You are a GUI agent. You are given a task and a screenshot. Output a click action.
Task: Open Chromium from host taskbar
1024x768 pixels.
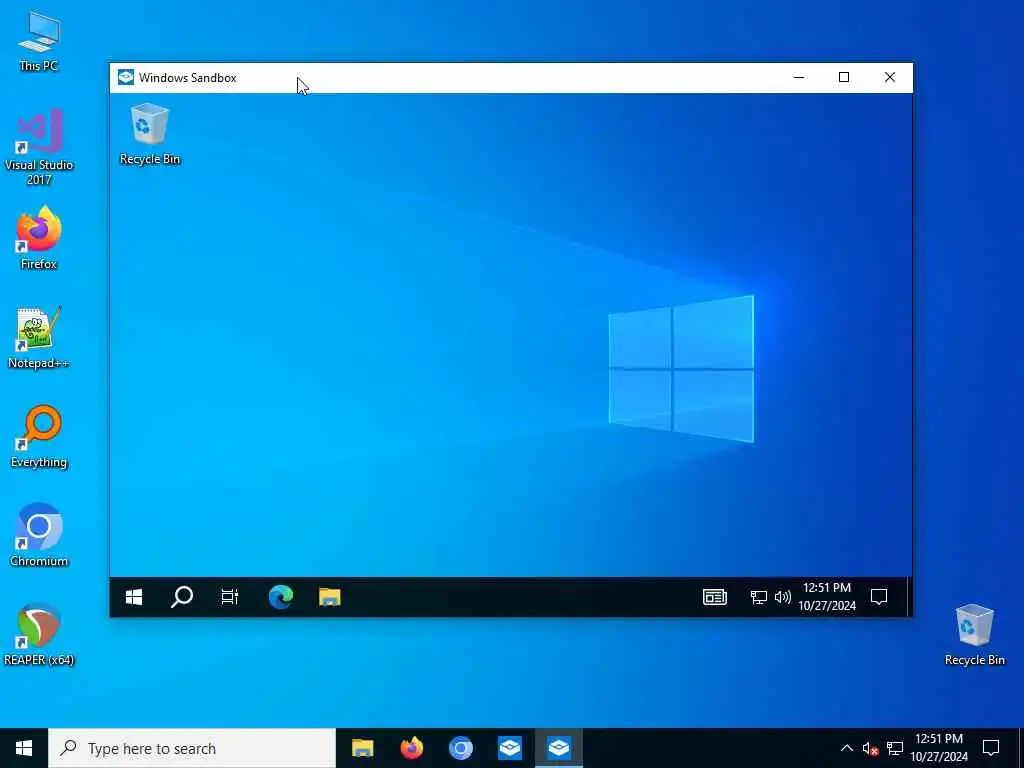tap(460, 748)
